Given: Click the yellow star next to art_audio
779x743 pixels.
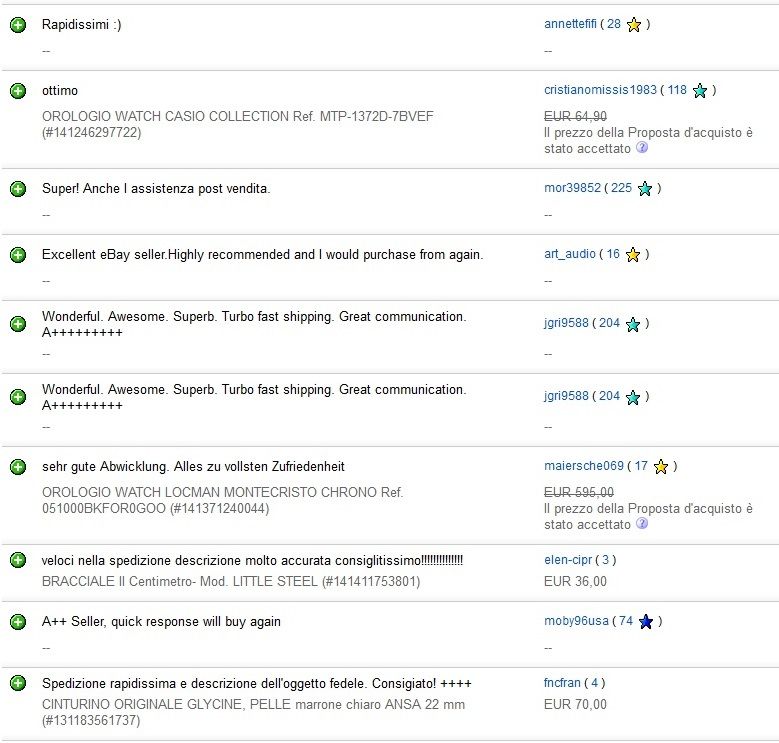Looking at the screenshot, I should pos(632,255).
